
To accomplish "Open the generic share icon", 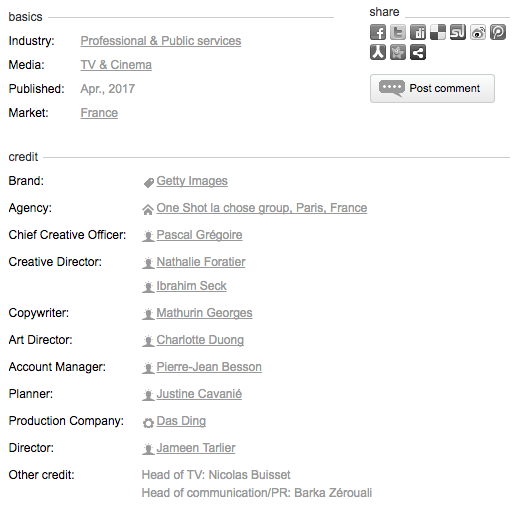I will [x=418, y=52].
